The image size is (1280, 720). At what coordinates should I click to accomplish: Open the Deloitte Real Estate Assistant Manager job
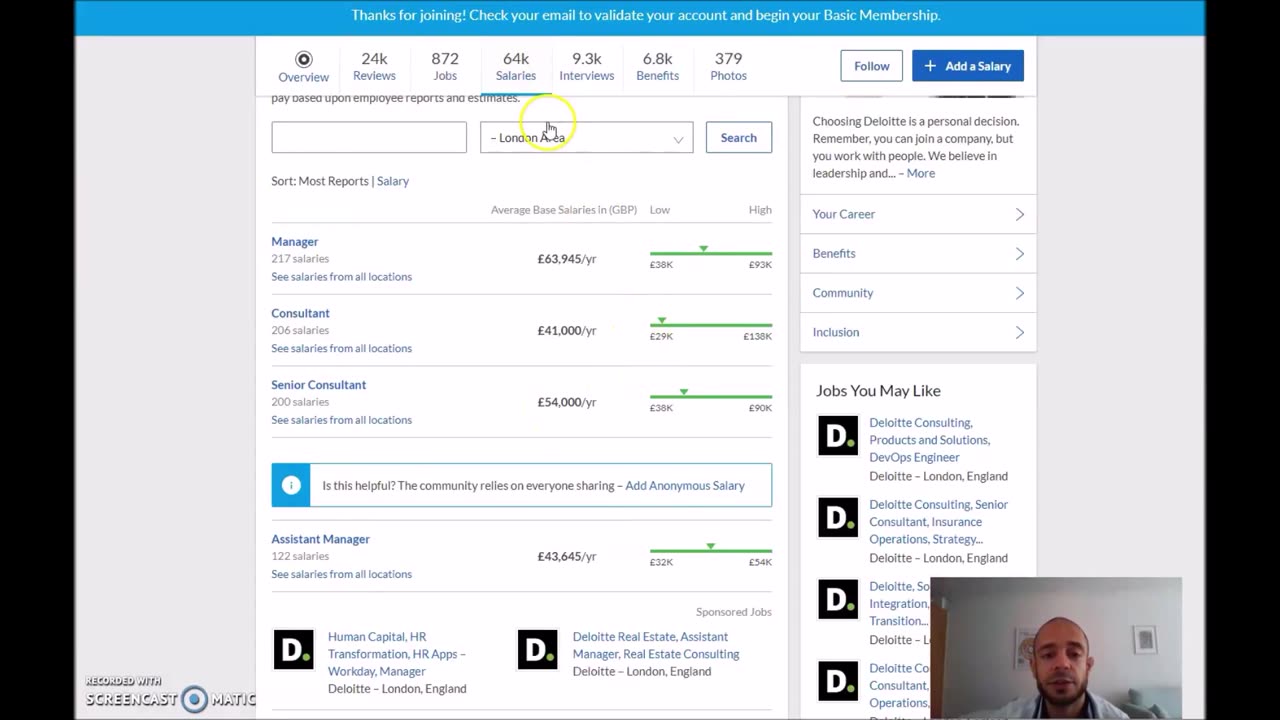point(656,645)
